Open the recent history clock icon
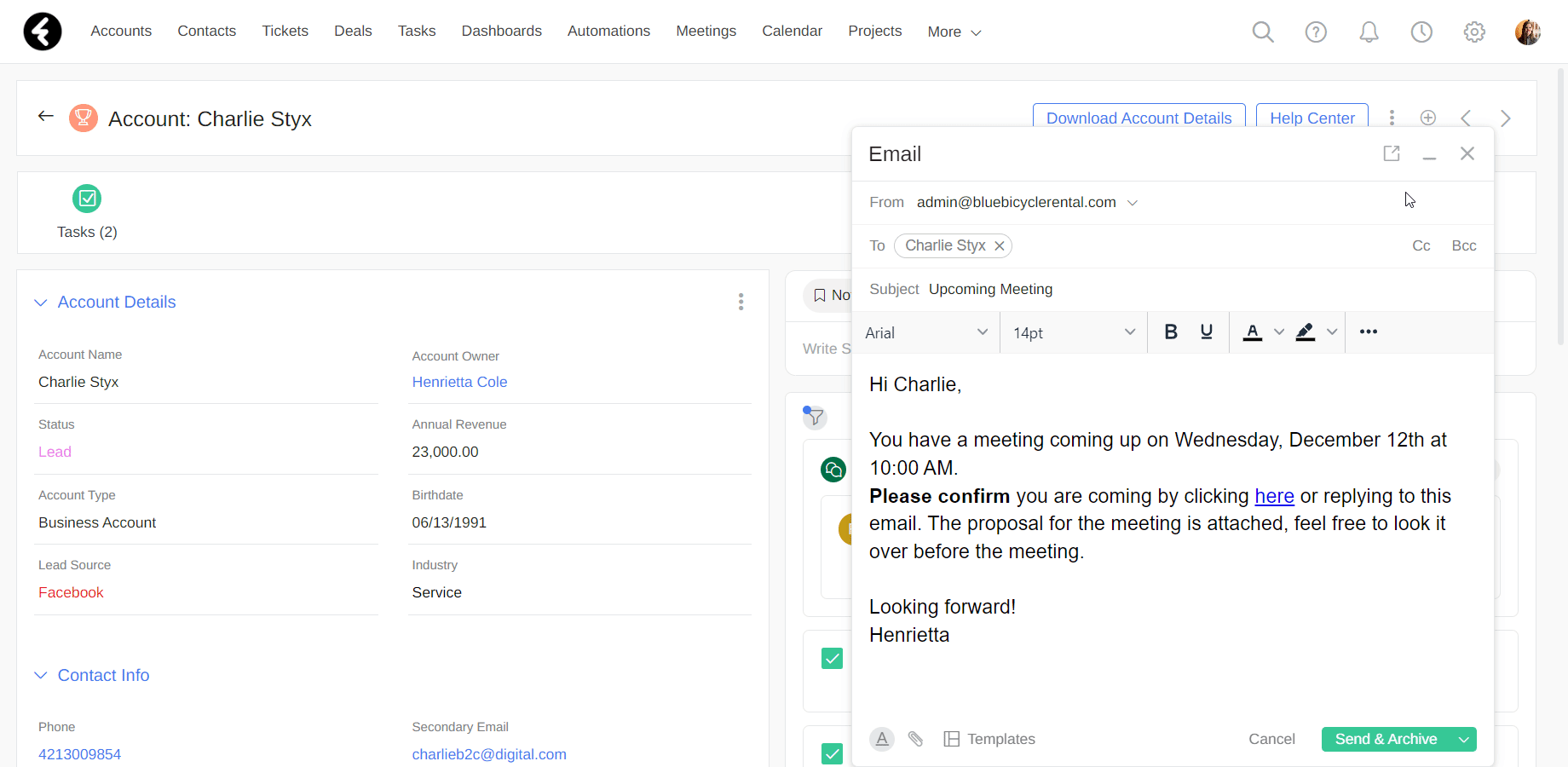 pos(1421,32)
